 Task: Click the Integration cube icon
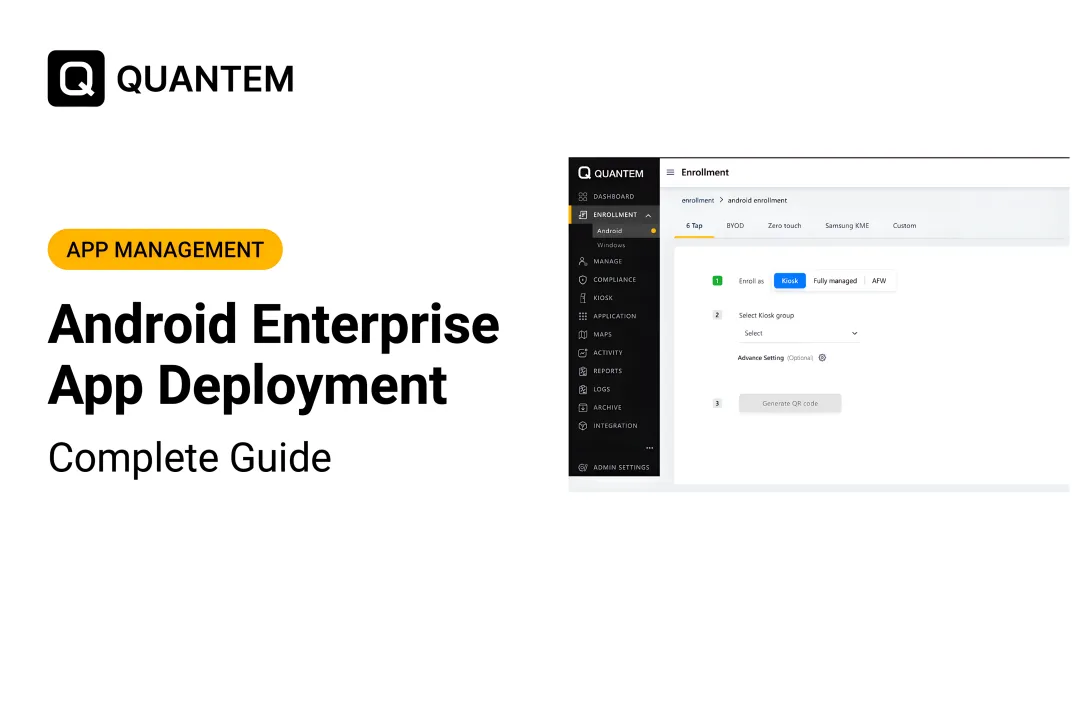point(583,425)
